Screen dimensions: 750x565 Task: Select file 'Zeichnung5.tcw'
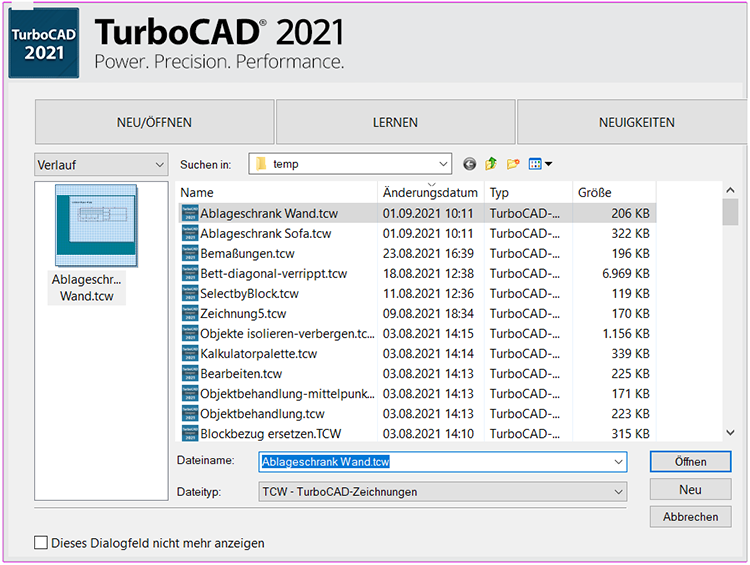click(x=243, y=313)
